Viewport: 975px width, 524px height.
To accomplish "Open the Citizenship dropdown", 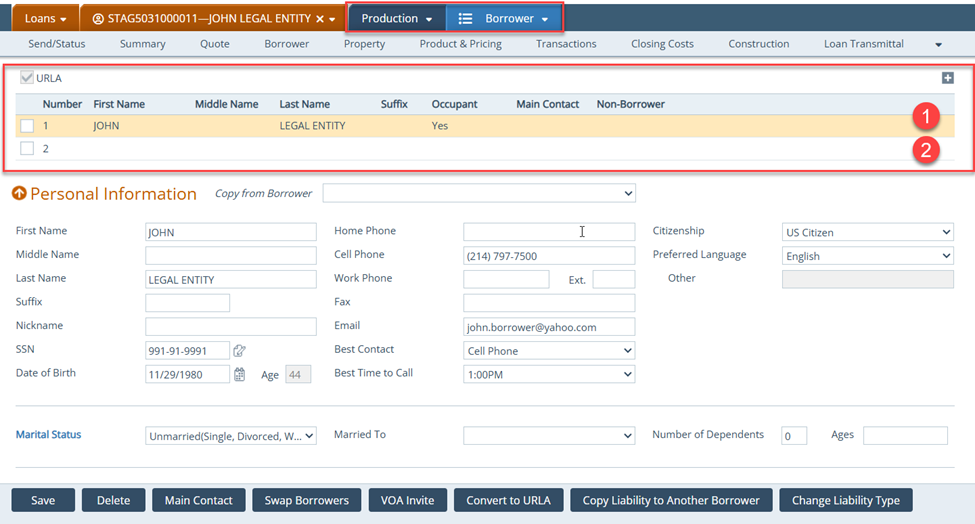I will [x=867, y=232].
